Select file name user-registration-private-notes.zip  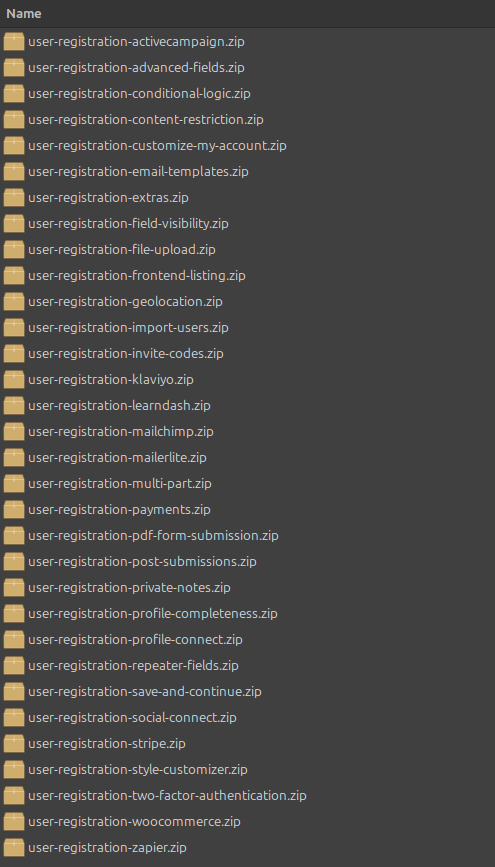point(129,587)
